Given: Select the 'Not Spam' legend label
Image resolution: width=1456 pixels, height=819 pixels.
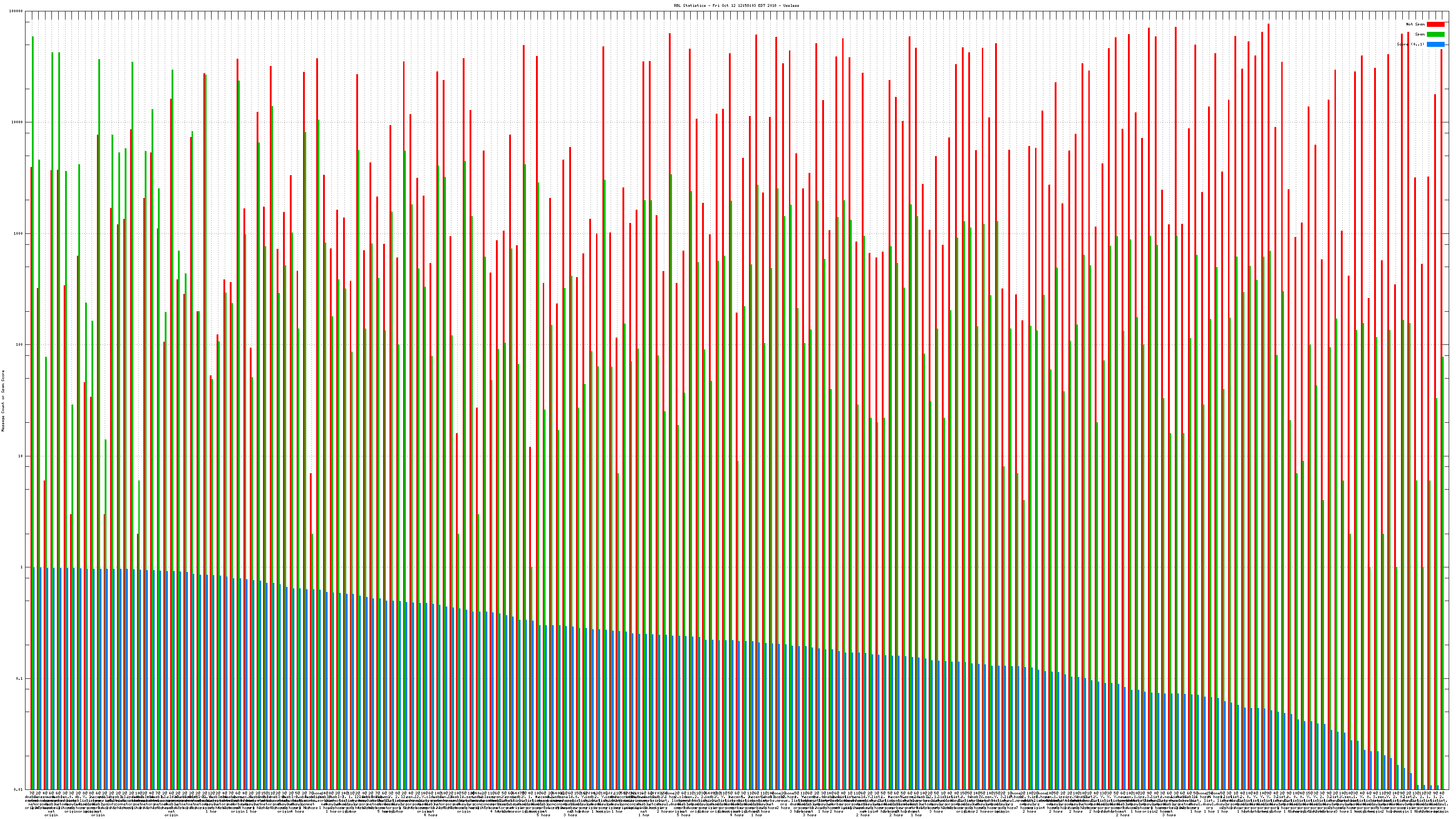Looking at the screenshot, I should pyautogui.click(x=1416, y=24).
